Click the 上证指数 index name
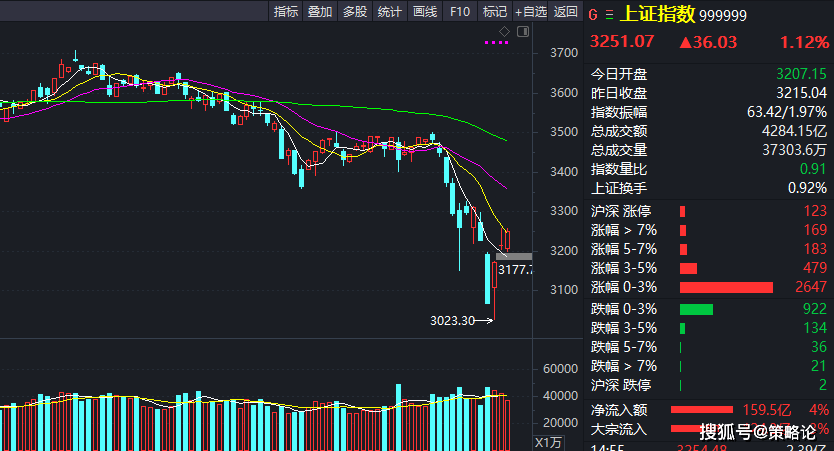Screen dimensions: 834x451 [x=657, y=14]
